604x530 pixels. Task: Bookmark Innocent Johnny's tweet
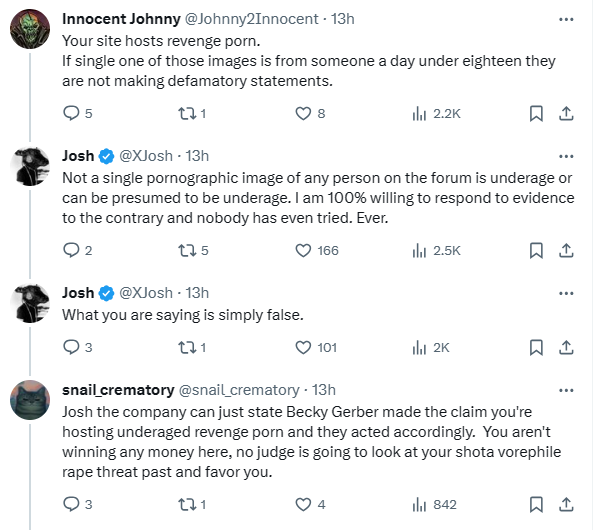[x=536, y=114]
